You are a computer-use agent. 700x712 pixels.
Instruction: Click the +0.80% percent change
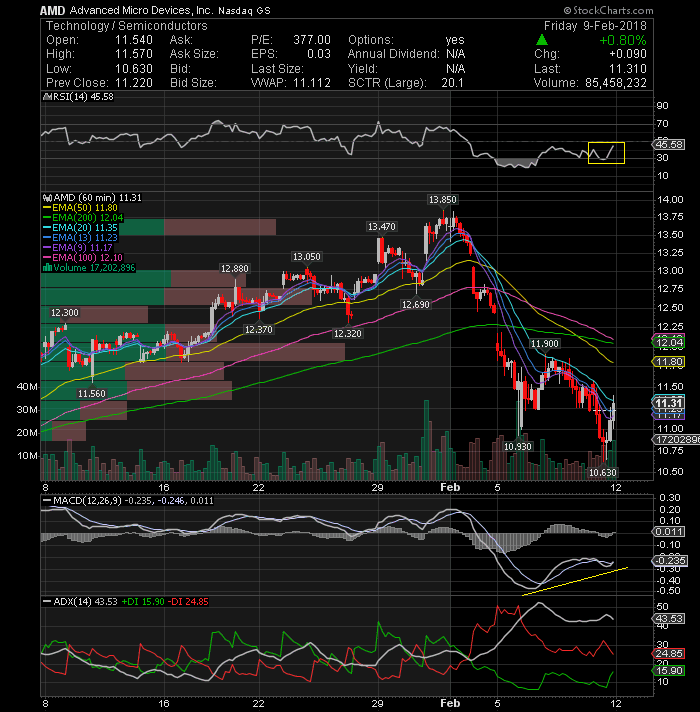coord(623,40)
